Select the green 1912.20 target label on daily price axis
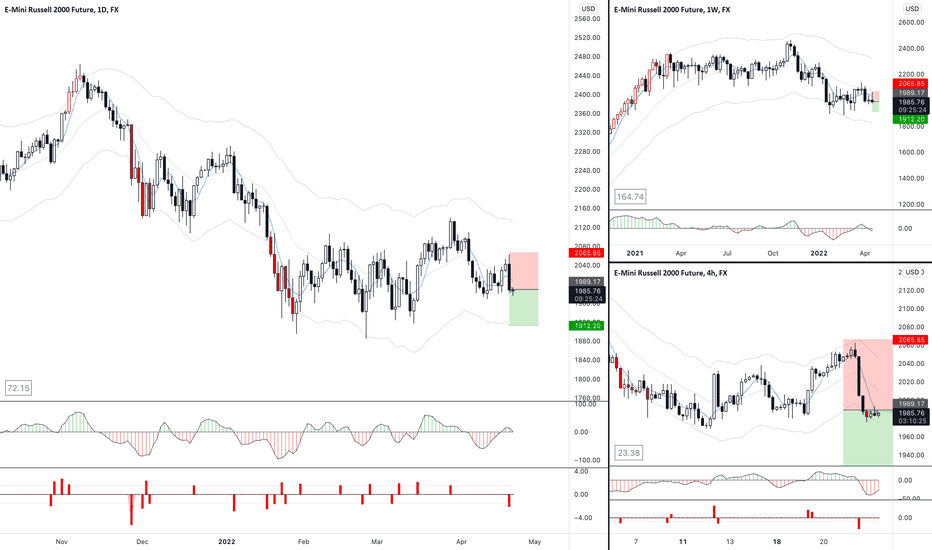 point(587,325)
